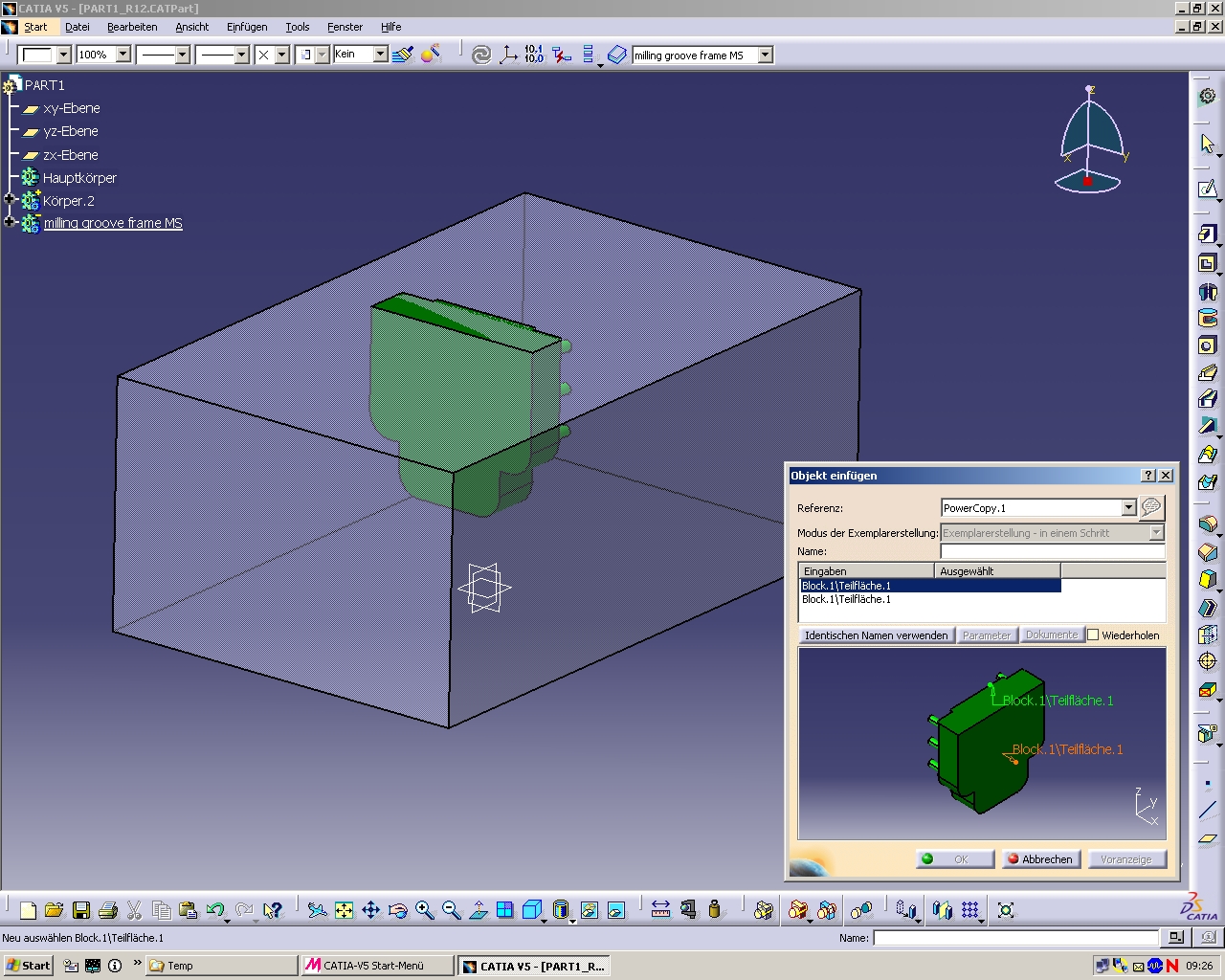Open the Sketcher tool
Viewport: 1225px width, 980px height.
tap(1208, 189)
